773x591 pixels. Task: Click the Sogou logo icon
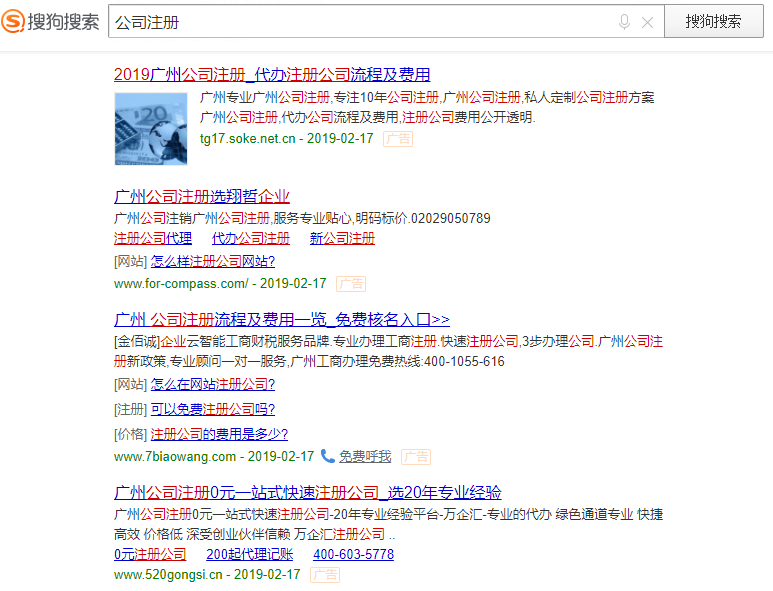[x=14, y=21]
